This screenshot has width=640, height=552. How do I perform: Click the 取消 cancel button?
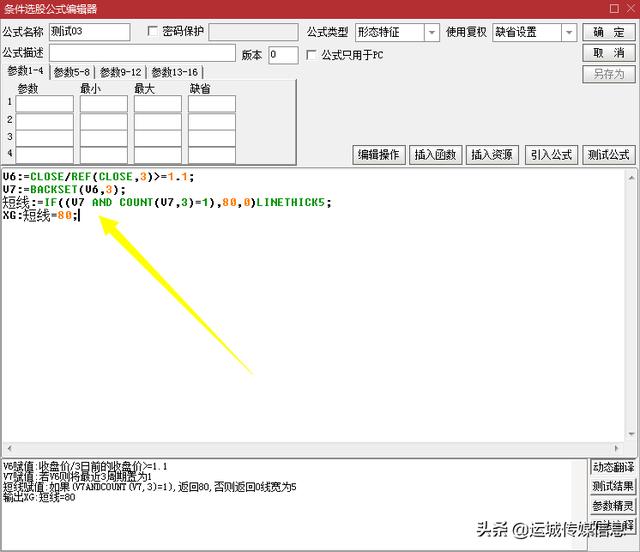coord(609,53)
